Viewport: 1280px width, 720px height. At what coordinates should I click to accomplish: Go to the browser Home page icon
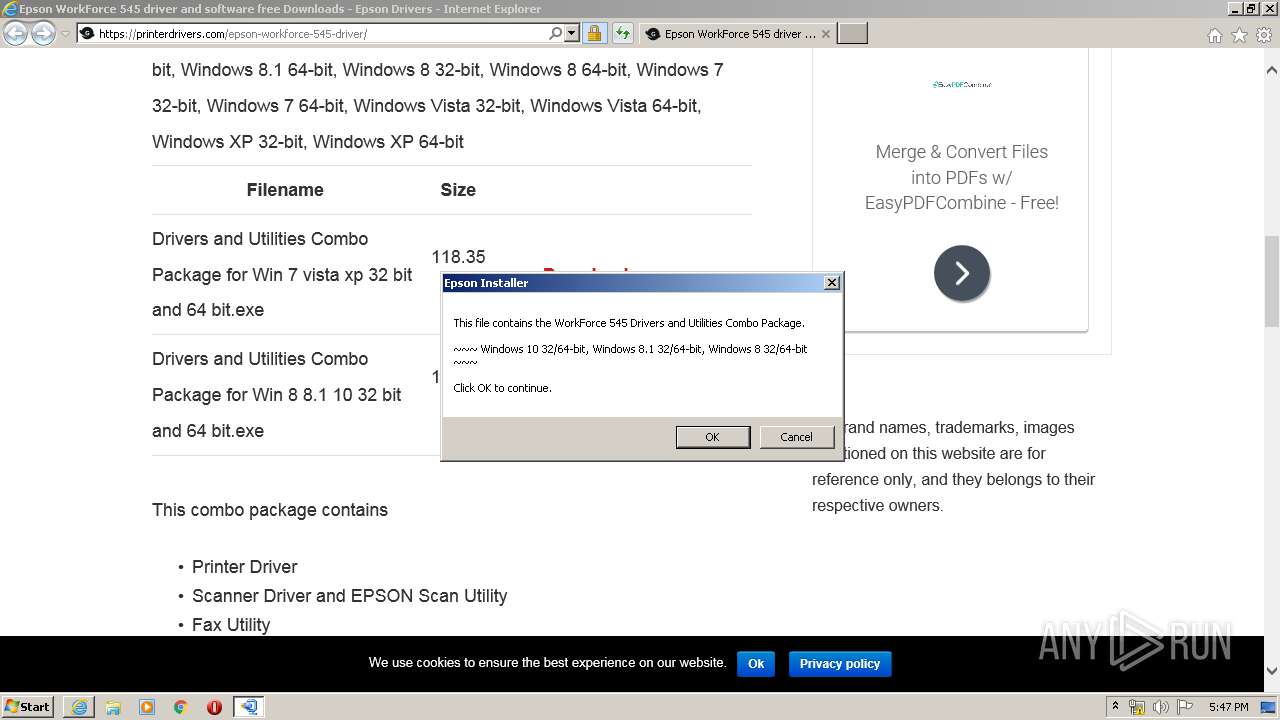(x=1214, y=35)
